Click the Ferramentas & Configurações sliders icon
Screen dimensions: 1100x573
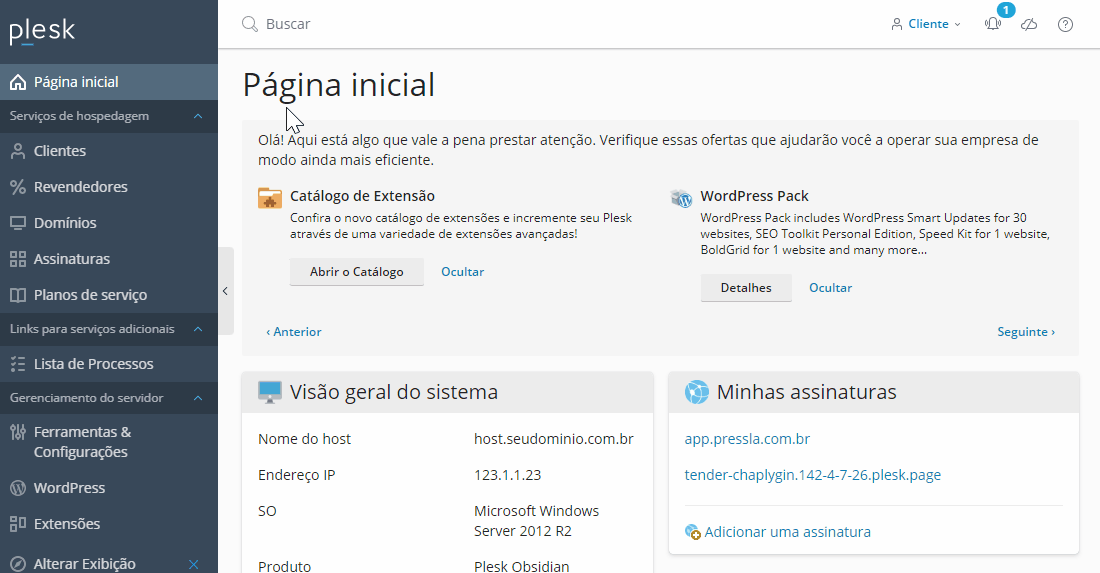tap(18, 432)
